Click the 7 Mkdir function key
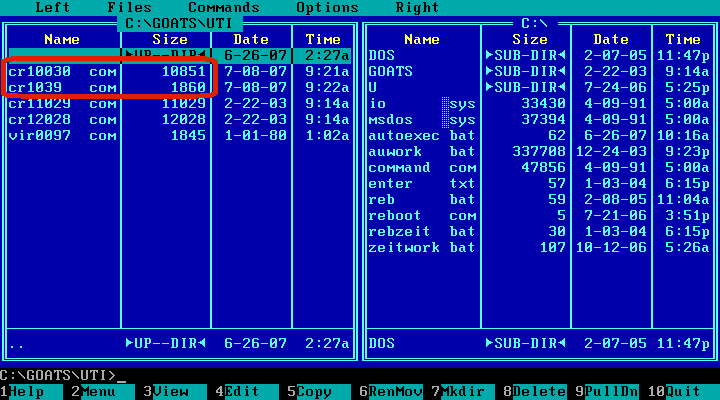Image resolution: width=720 pixels, height=400 pixels. (x=463, y=392)
